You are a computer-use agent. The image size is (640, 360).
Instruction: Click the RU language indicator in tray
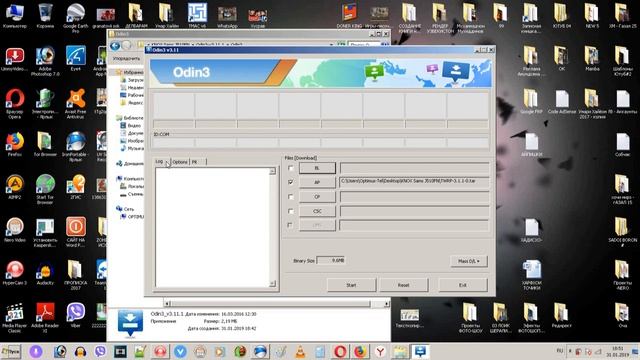tap(560, 351)
